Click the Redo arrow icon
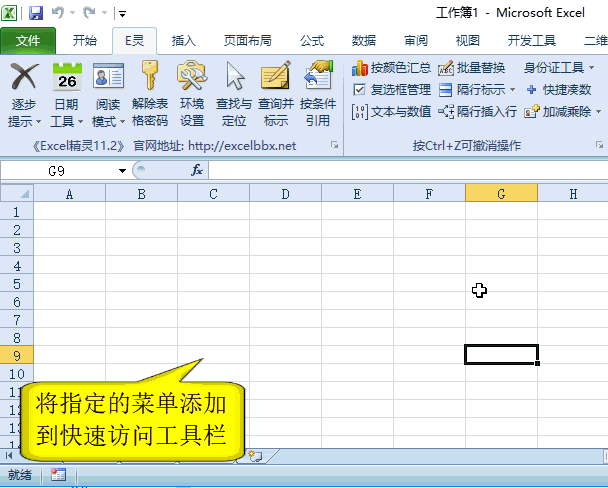This screenshot has width=608, height=488. point(89,13)
